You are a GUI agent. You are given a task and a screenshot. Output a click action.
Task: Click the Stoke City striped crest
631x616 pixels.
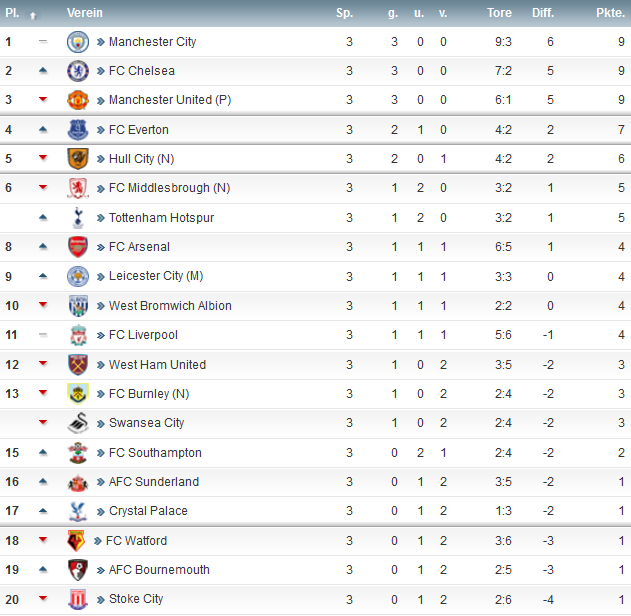tap(78, 599)
